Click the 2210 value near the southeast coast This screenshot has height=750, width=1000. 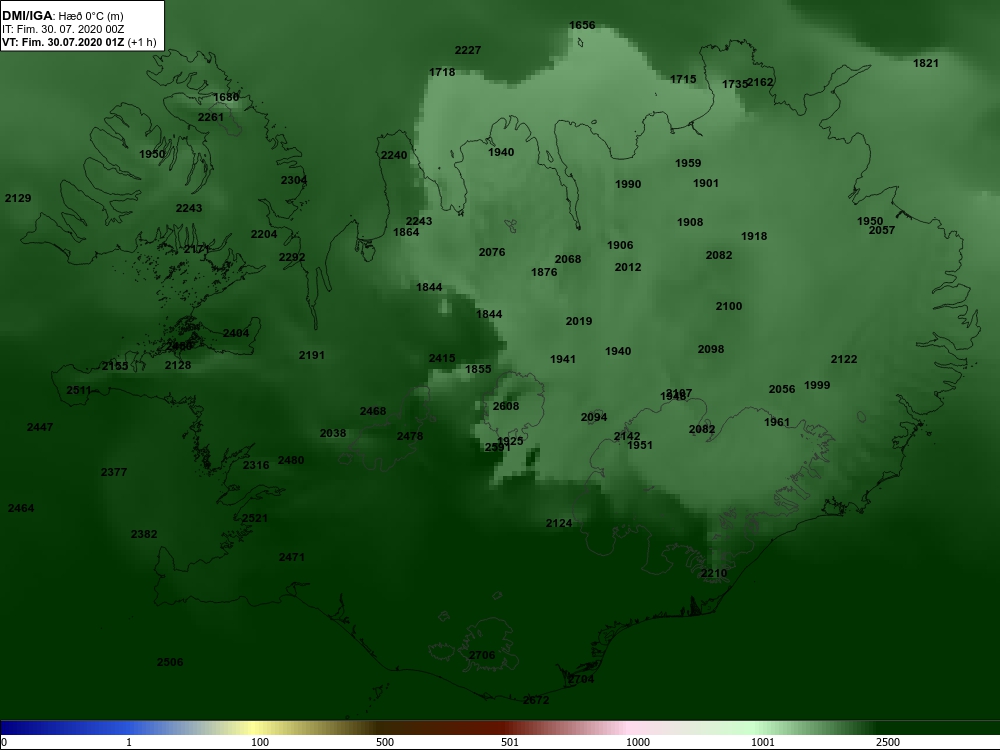click(x=714, y=573)
